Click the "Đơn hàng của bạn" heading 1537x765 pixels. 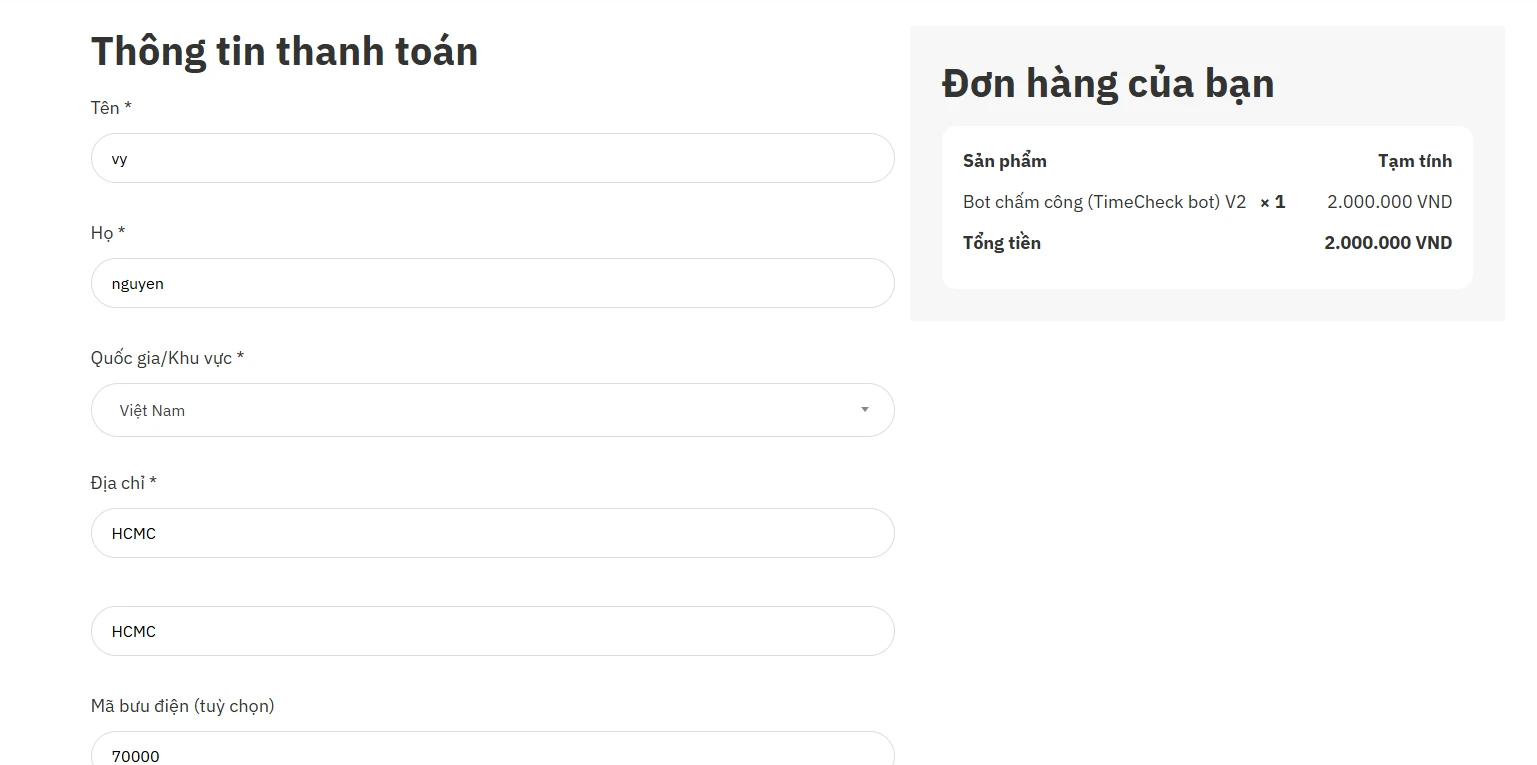pyautogui.click(x=1108, y=84)
